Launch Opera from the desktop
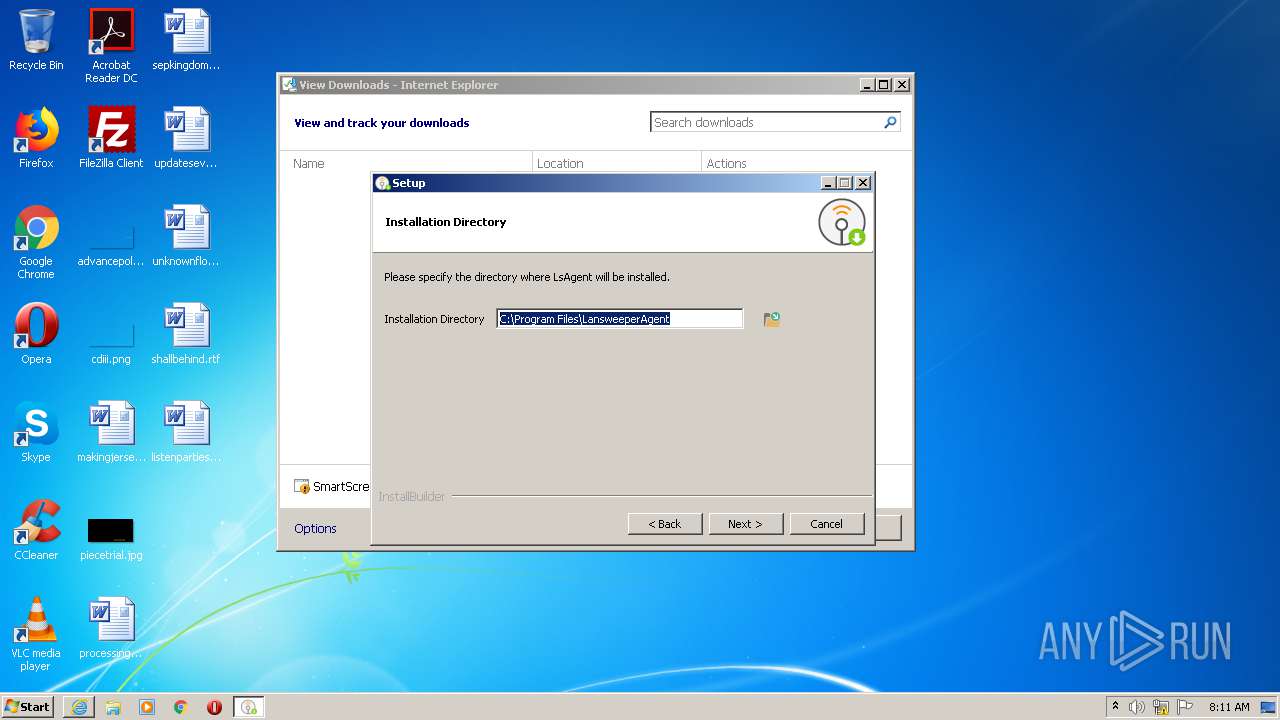1280x720 pixels. 36,334
